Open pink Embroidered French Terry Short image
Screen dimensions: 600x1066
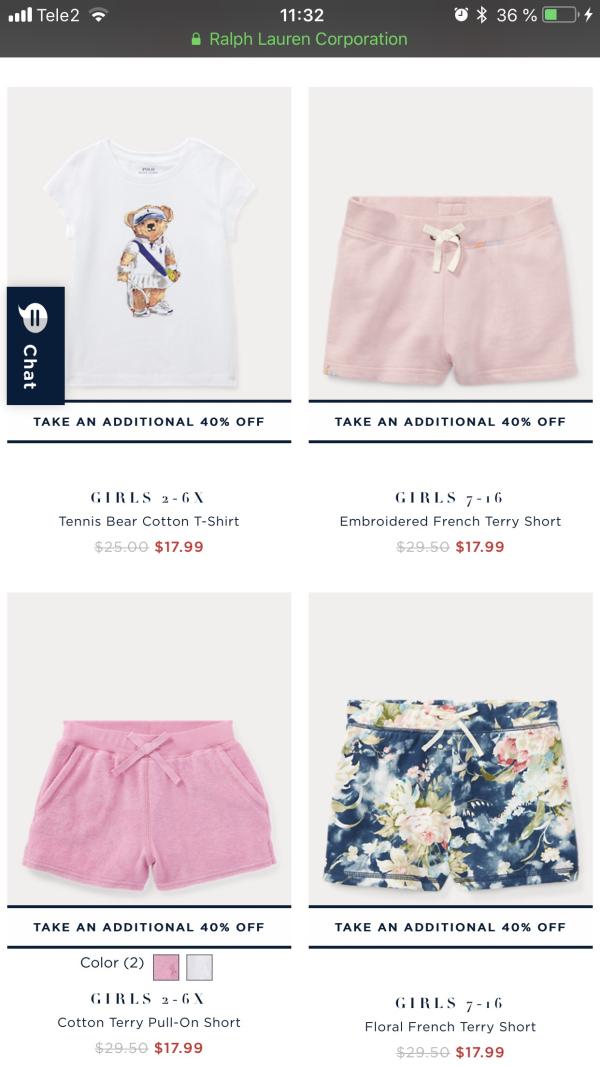[451, 243]
